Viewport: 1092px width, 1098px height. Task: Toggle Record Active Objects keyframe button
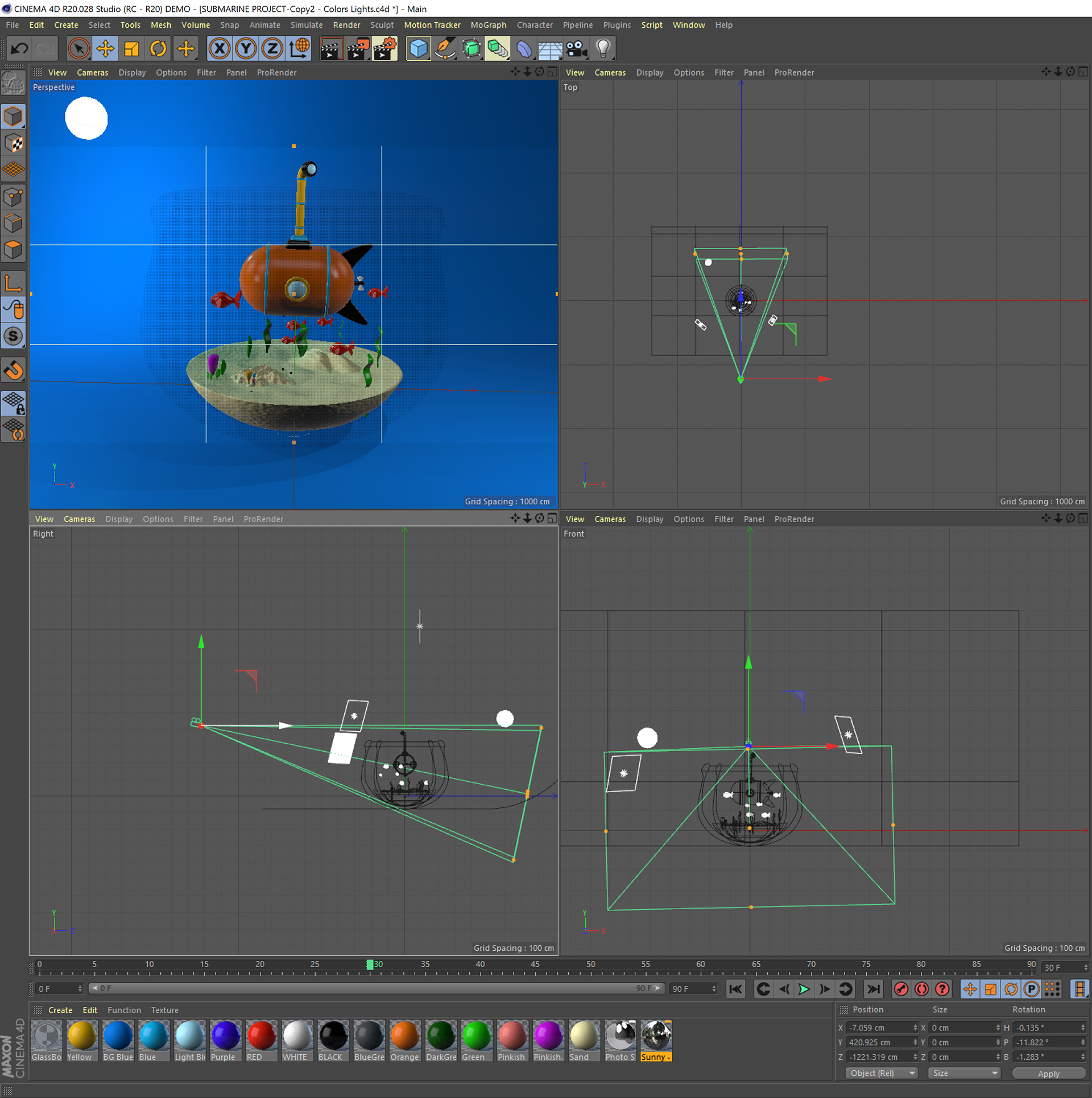click(x=901, y=989)
